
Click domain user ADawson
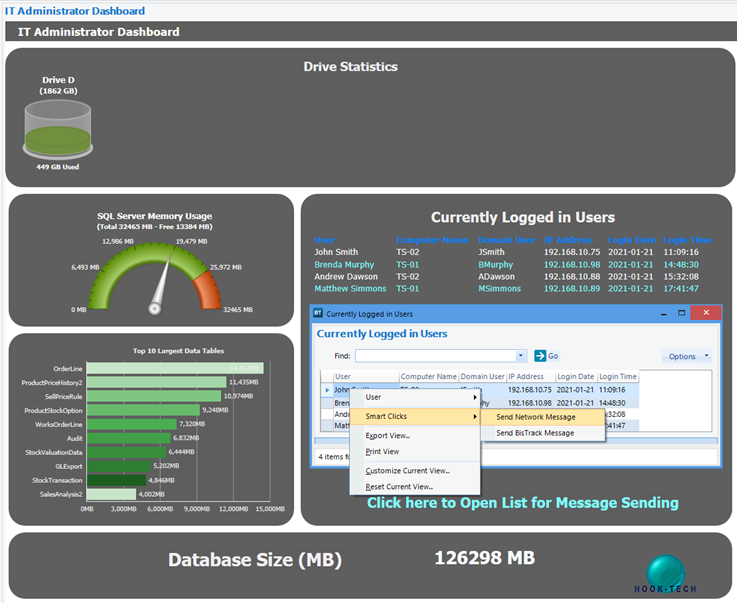(x=496, y=277)
